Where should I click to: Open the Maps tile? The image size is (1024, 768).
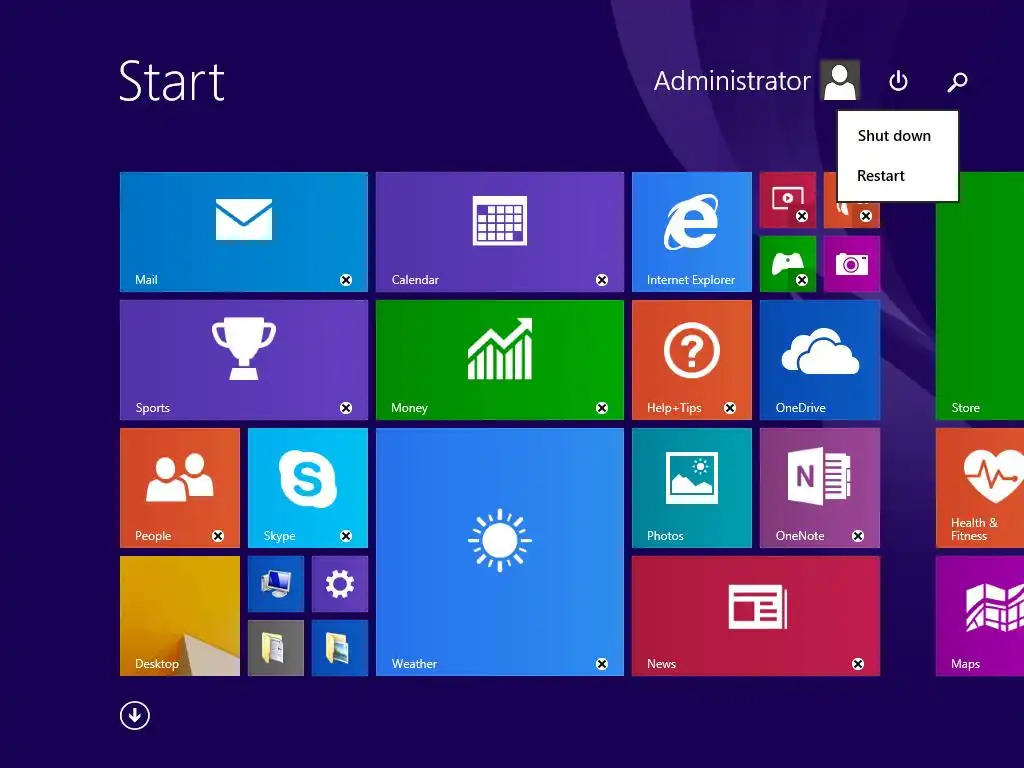pyautogui.click(x=980, y=616)
